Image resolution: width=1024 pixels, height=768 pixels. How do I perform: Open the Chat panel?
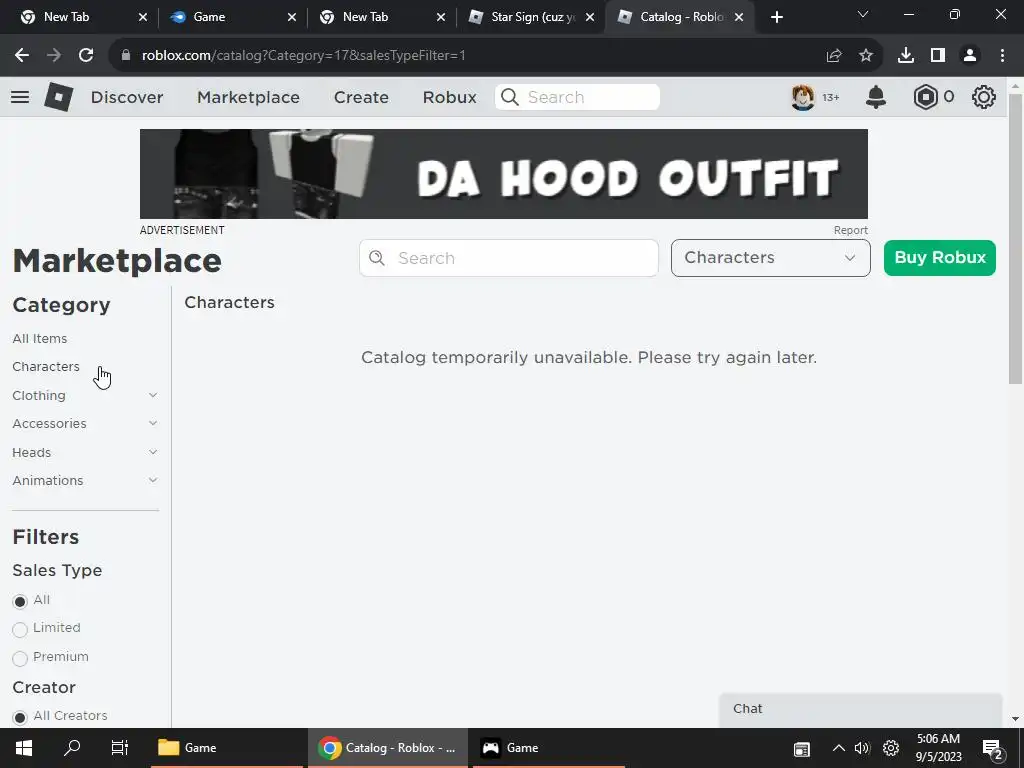click(861, 709)
